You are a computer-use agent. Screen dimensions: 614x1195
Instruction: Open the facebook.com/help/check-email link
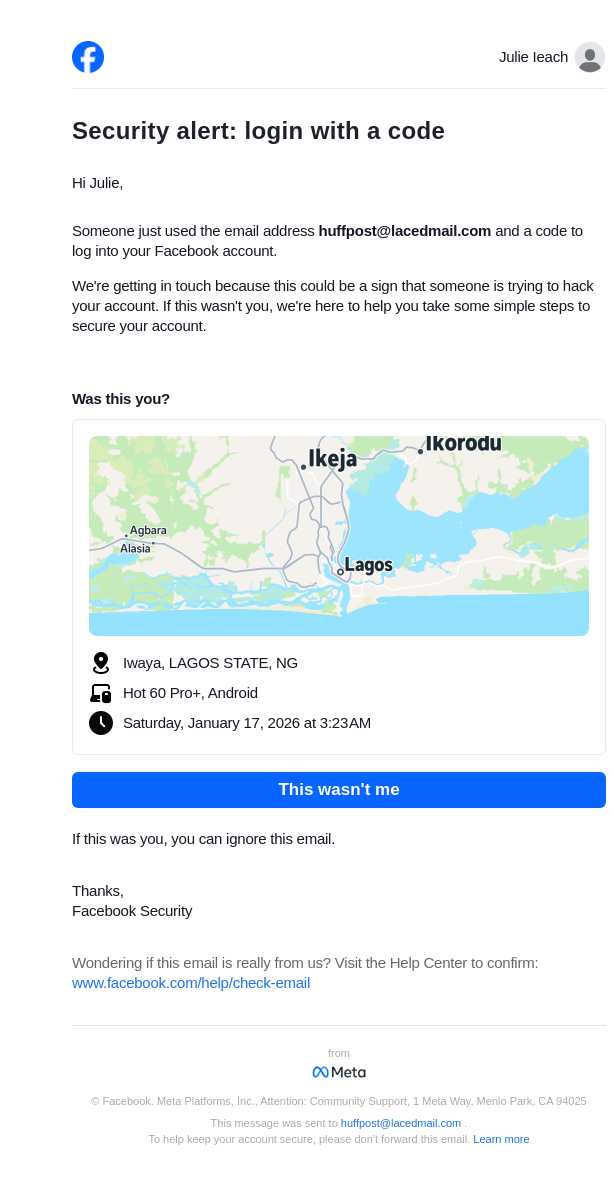191,983
